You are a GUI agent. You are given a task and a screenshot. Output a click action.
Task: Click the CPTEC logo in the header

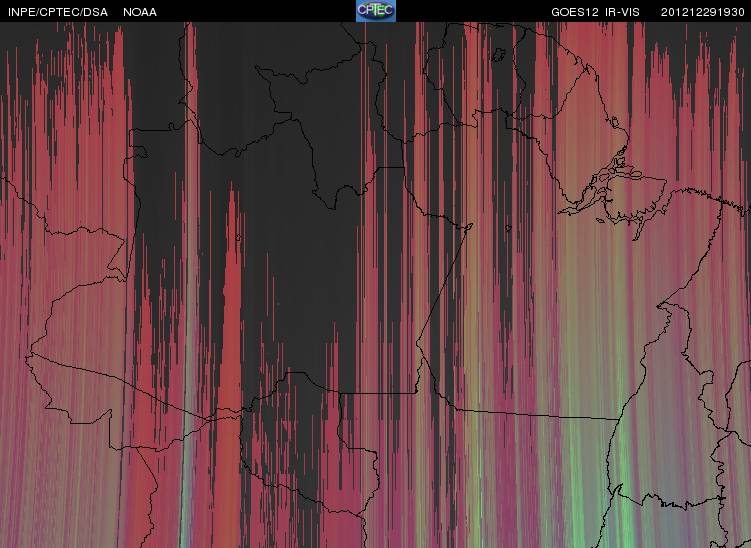376,11
